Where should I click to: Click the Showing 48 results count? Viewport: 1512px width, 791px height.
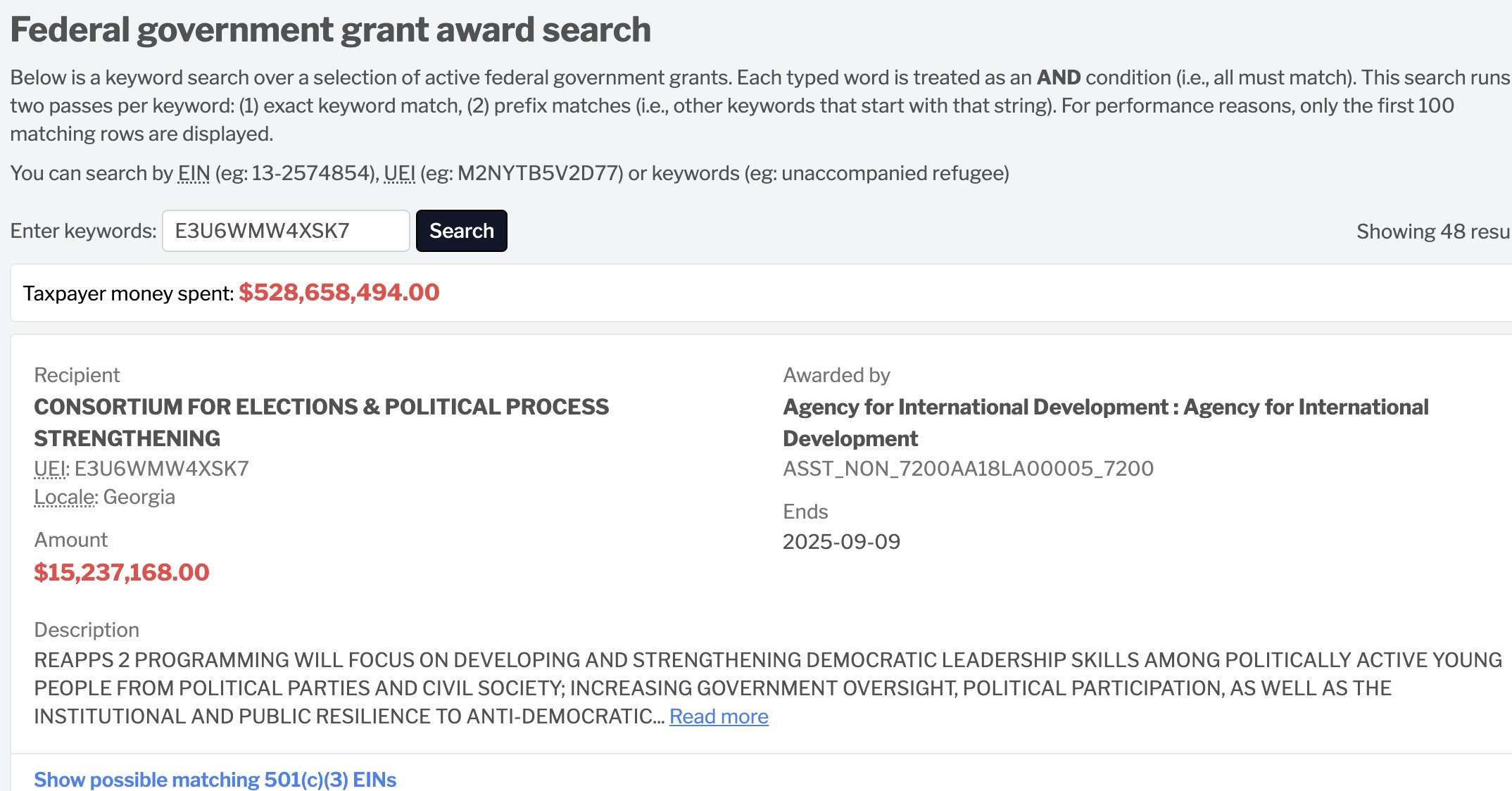click(x=1434, y=232)
